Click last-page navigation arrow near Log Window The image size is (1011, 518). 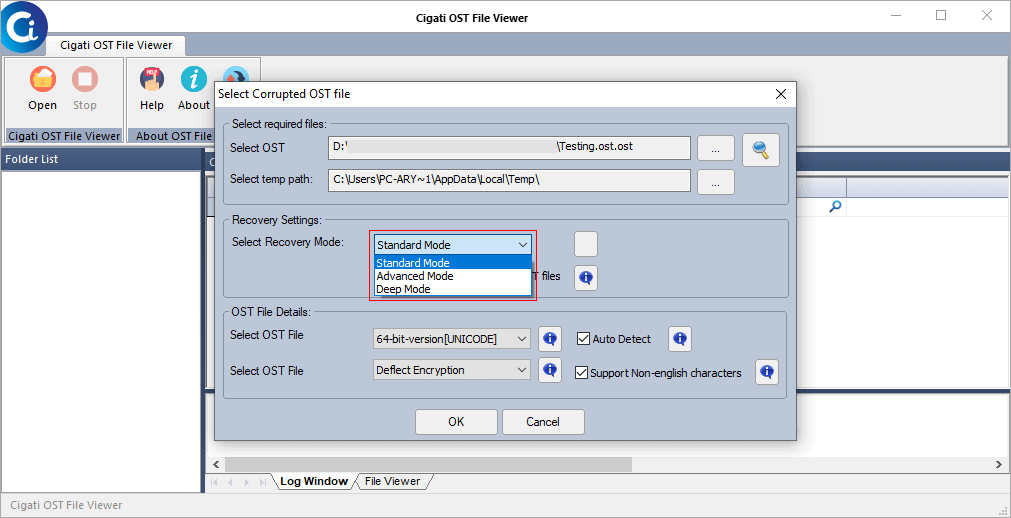pyautogui.click(x=262, y=482)
